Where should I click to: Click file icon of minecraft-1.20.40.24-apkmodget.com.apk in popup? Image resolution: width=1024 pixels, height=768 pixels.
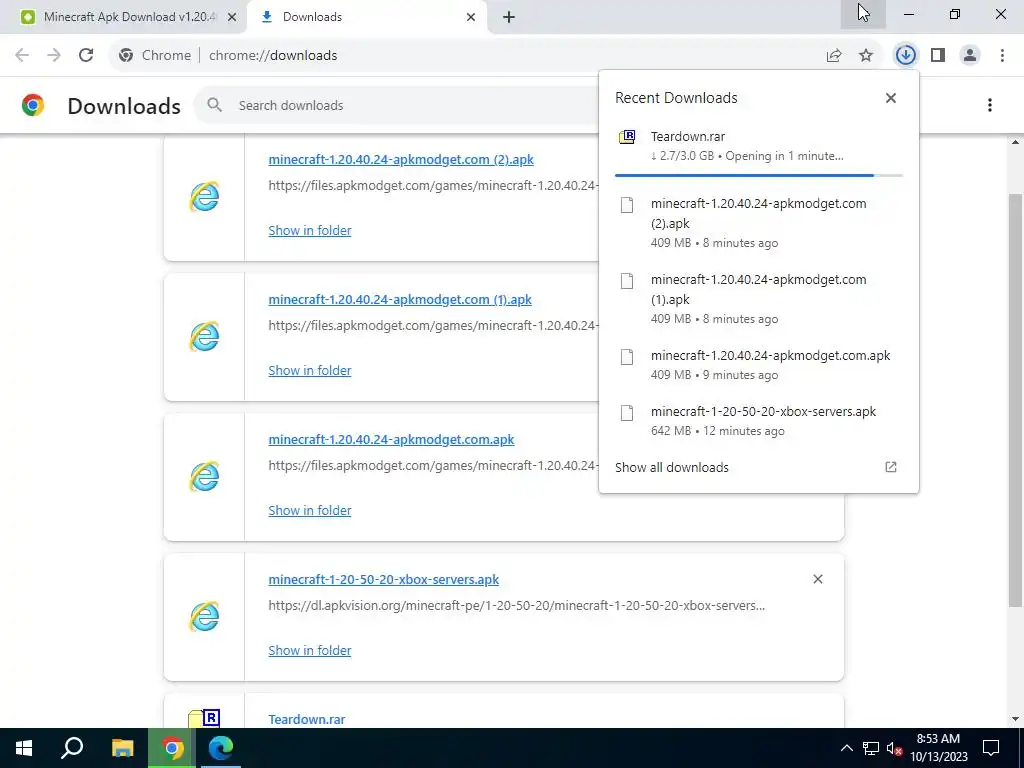point(627,357)
